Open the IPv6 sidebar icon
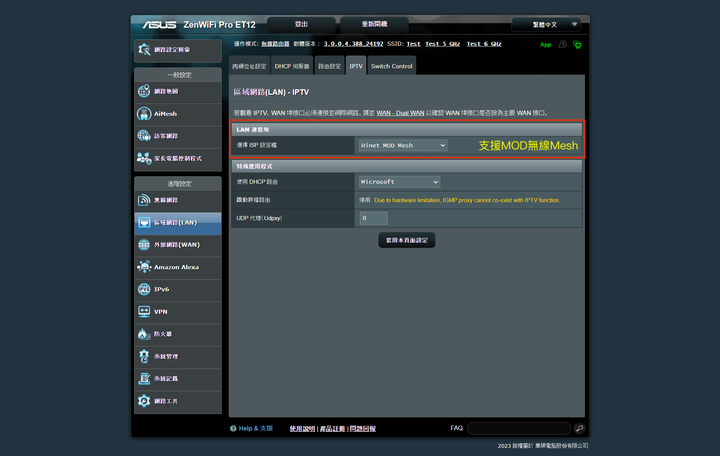The image size is (720, 456). (x=144, y=289)
